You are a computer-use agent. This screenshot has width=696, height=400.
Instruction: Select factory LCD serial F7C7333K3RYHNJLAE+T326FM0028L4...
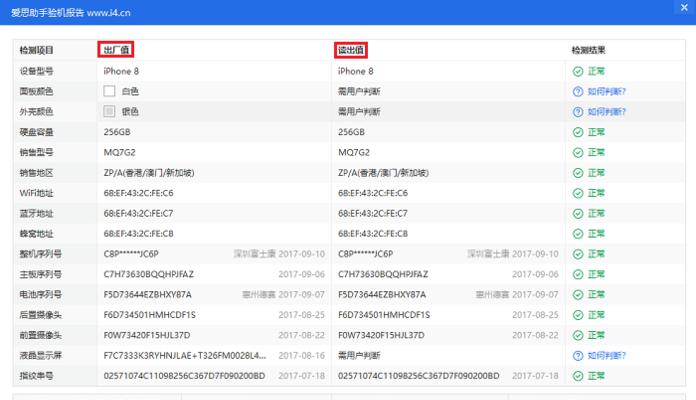[x=185, y=355]
